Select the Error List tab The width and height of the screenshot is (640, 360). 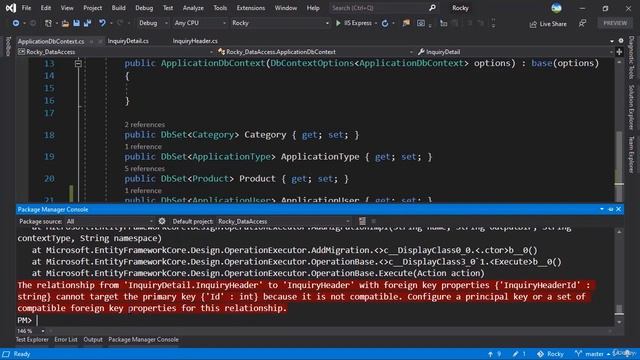coord(66,340)
